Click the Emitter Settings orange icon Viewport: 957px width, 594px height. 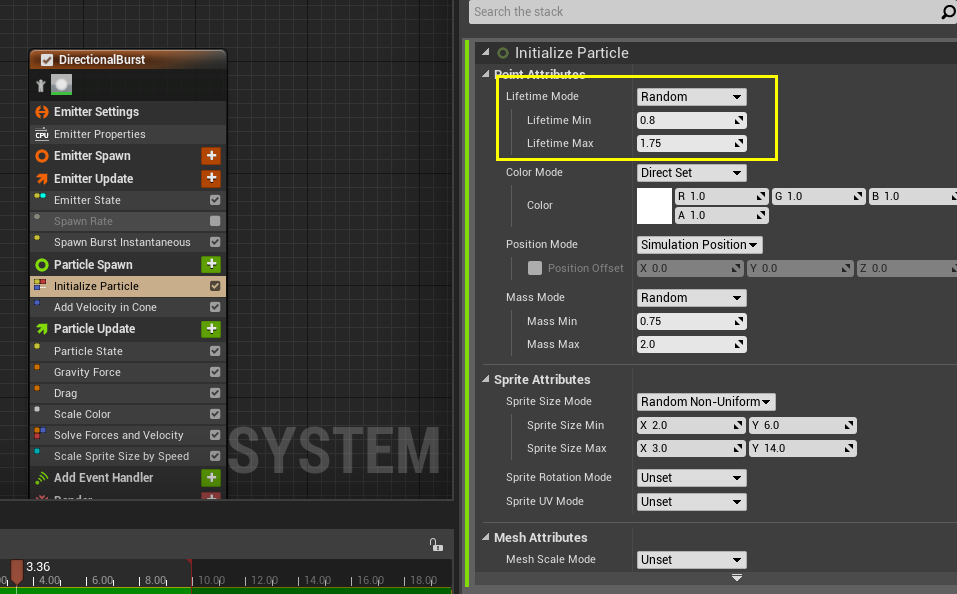tap(42, 112)
